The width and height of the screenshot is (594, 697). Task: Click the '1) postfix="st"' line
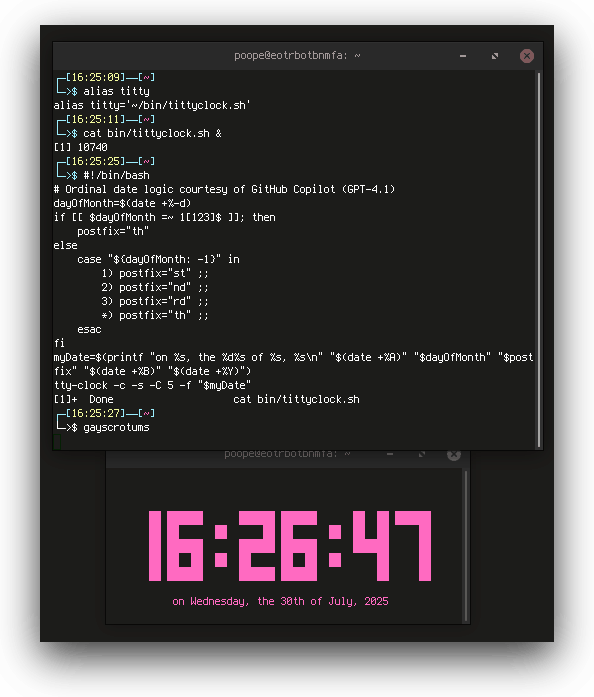click(155, 273)
